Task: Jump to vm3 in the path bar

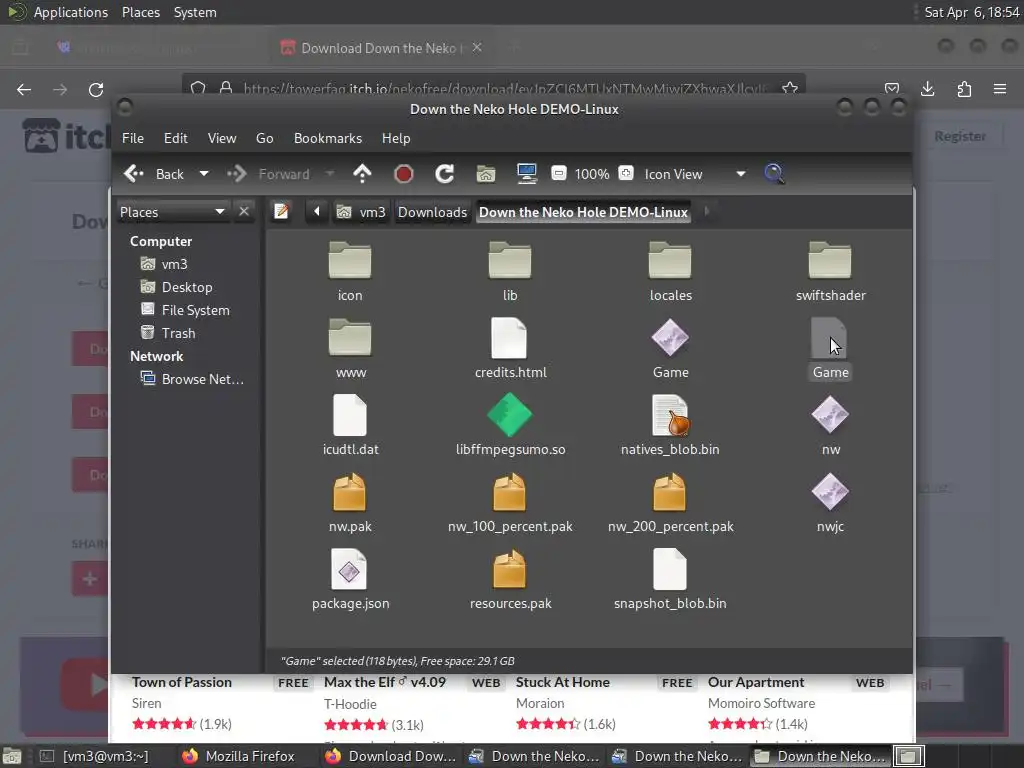Action: (x=361, y=212)
